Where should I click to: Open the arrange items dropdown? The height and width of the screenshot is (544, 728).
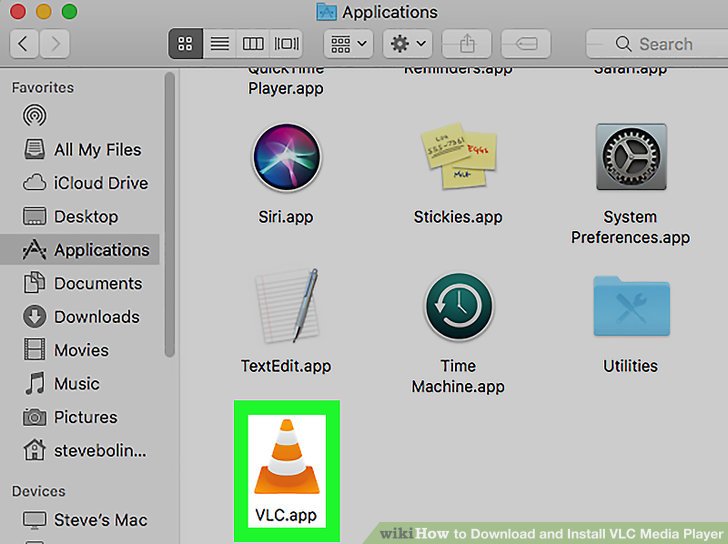tap(348, 44)
